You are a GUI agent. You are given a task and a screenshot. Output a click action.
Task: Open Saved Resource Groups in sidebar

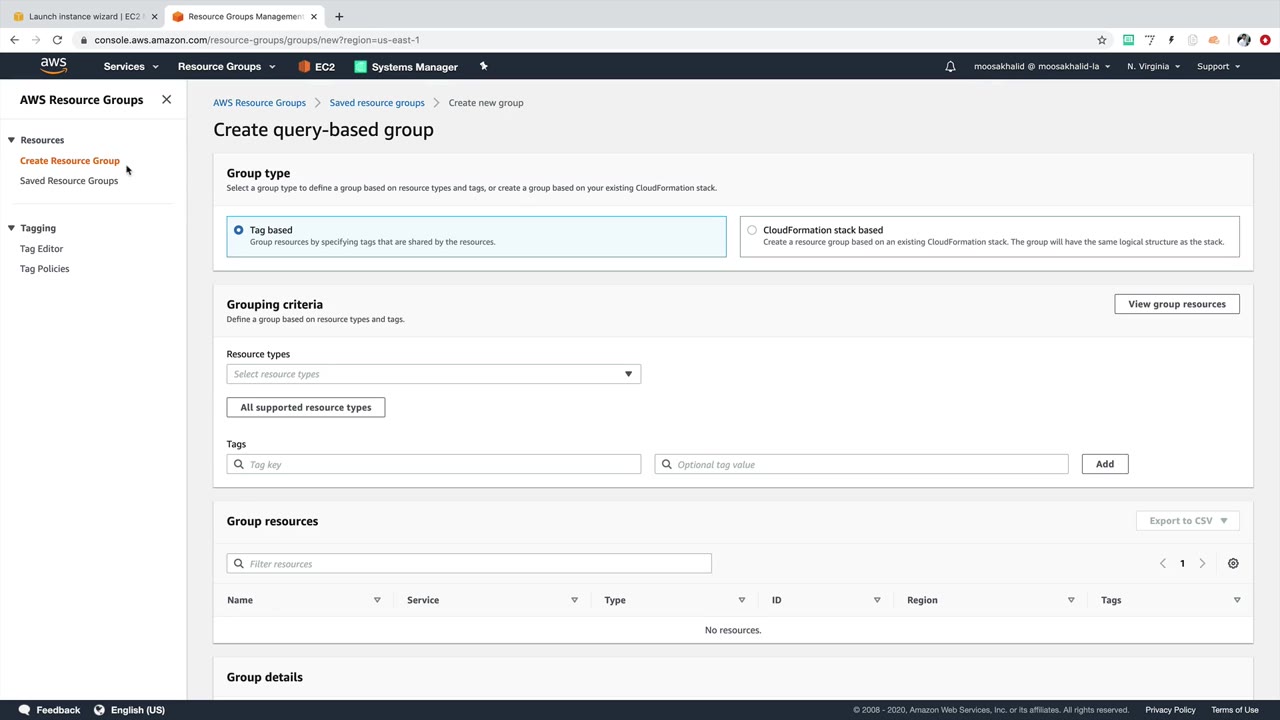coord(69,181)
